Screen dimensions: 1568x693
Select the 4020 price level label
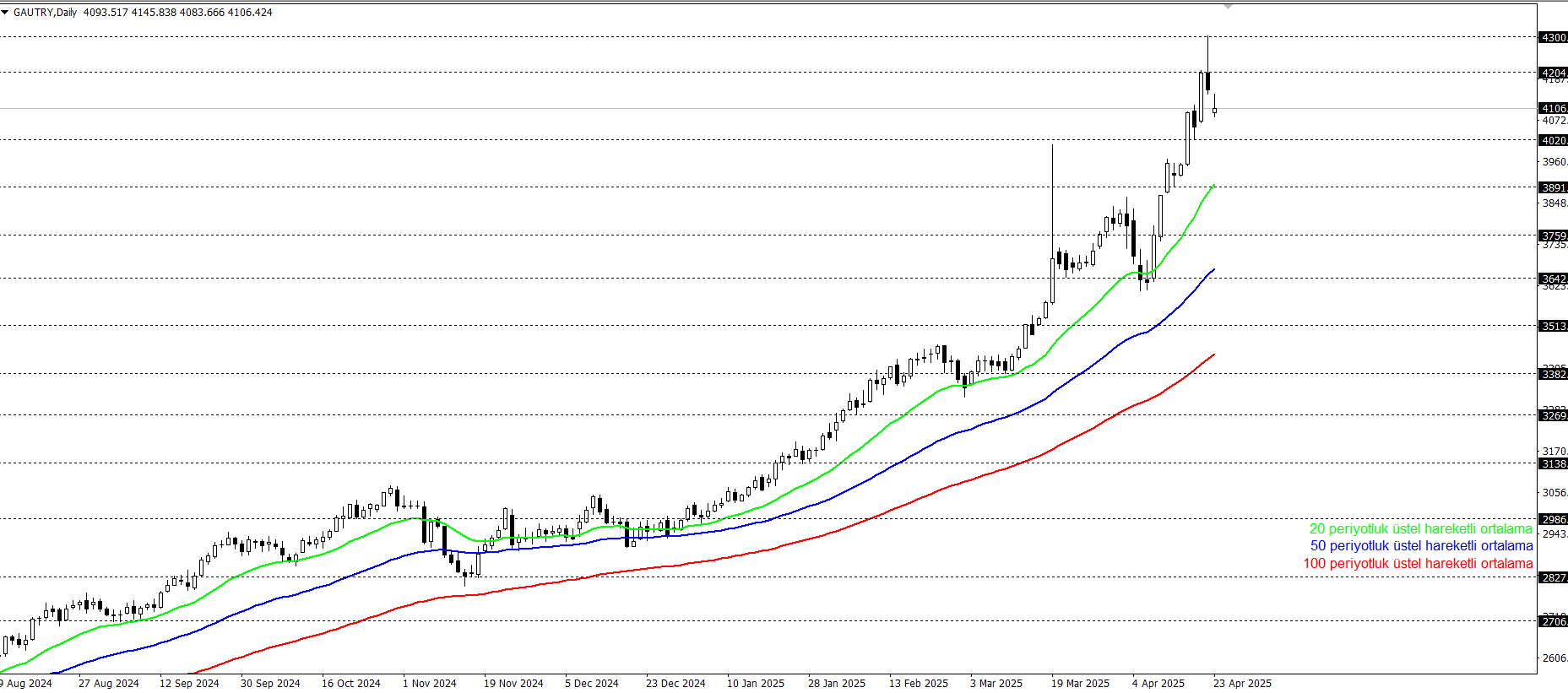coord(1553,140)
